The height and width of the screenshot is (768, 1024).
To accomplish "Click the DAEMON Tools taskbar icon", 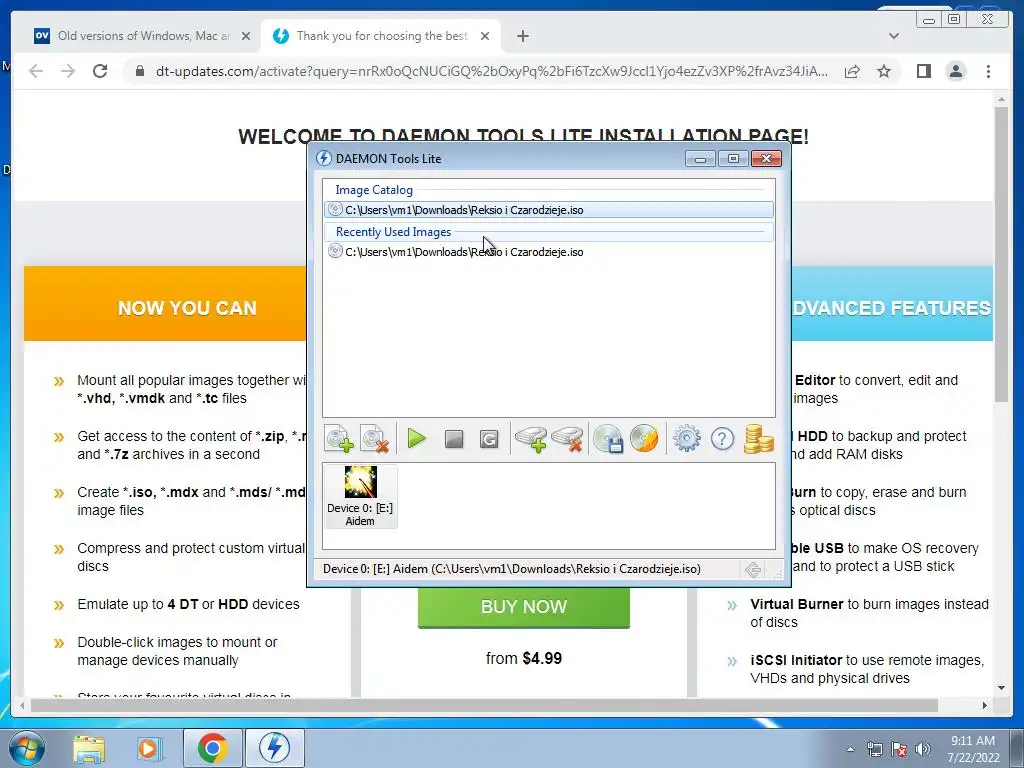I will coord(274,748).
